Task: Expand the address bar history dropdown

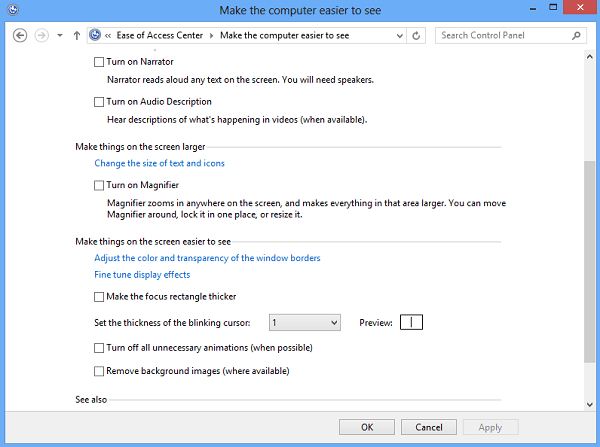Action: [x=399, y=35]
